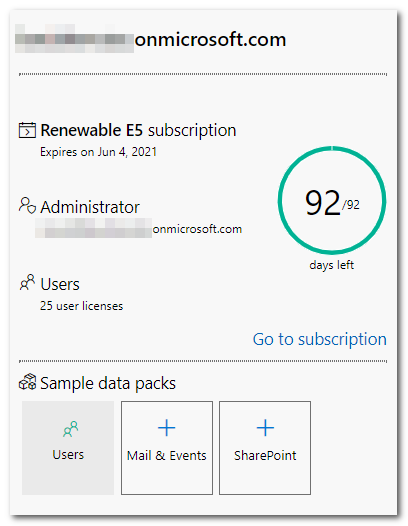
Task: Click the subscription calendar icon
Action: click(27, 130)
